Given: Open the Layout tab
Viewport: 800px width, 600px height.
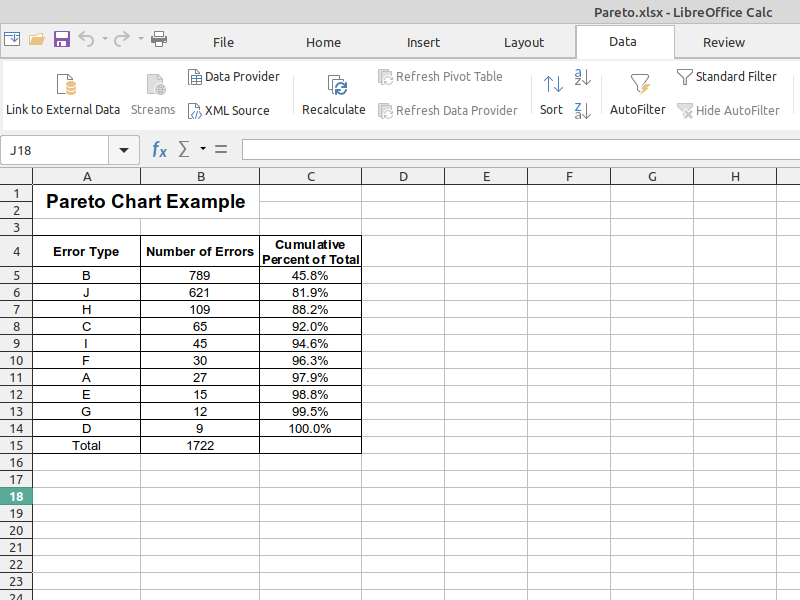Looking at the screenshot, I should (x=523, y=42).
